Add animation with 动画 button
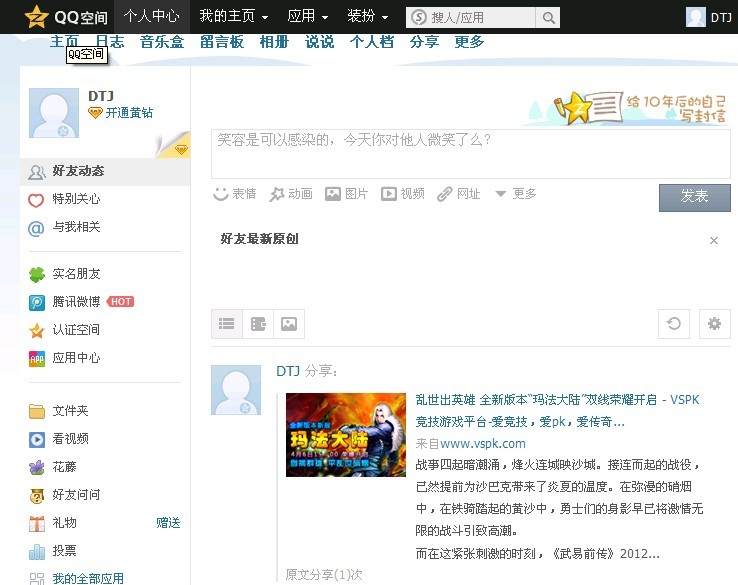The image size is (738, 585). (x=290, y=193)
